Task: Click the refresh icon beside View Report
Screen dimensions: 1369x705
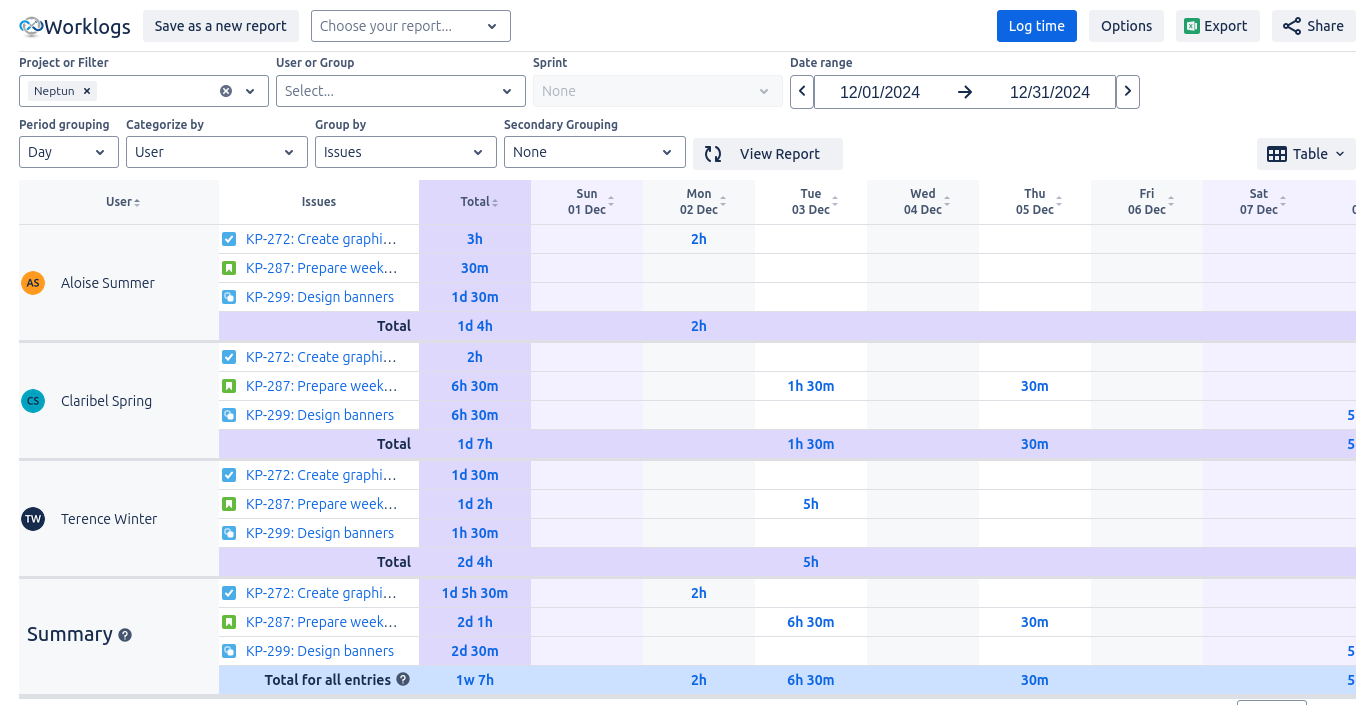Action: [x=712, y=154]
